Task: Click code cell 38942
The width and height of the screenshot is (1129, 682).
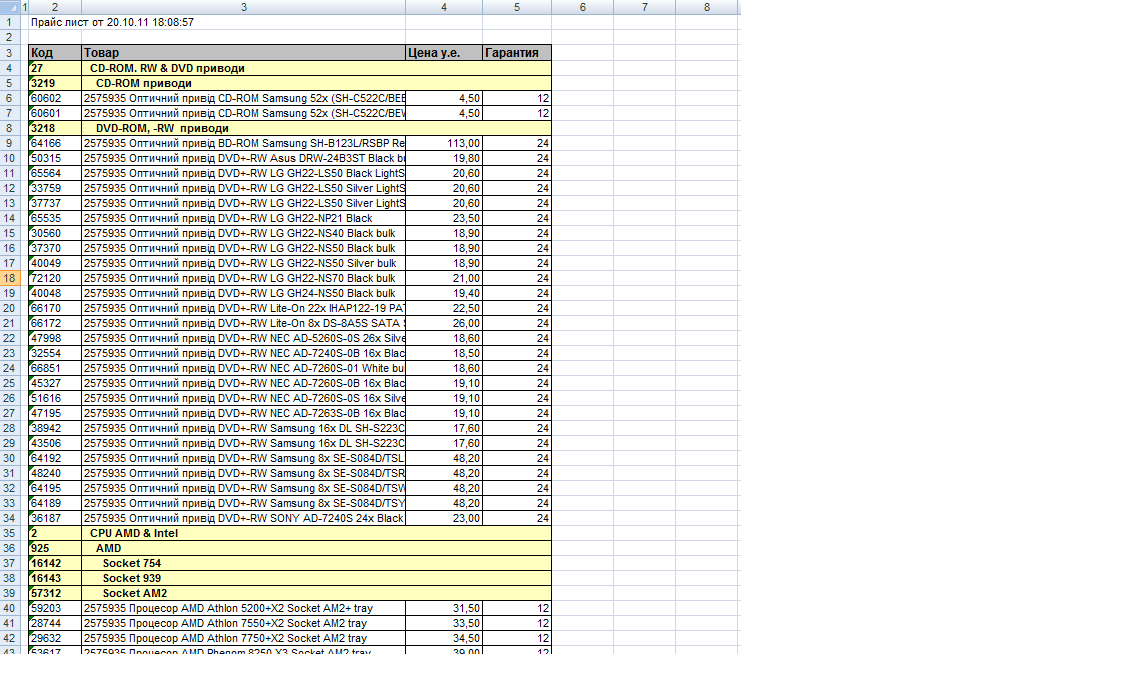Action: tap(55, 428)
